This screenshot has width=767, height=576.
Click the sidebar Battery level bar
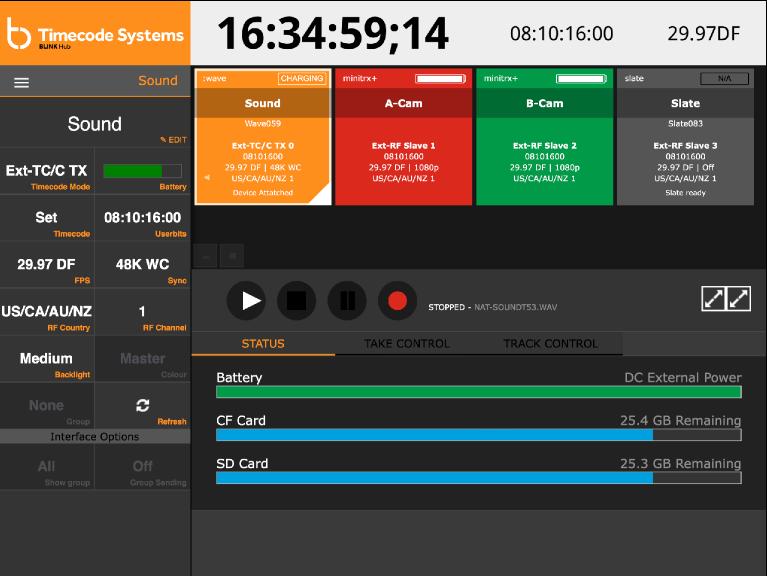142,171
